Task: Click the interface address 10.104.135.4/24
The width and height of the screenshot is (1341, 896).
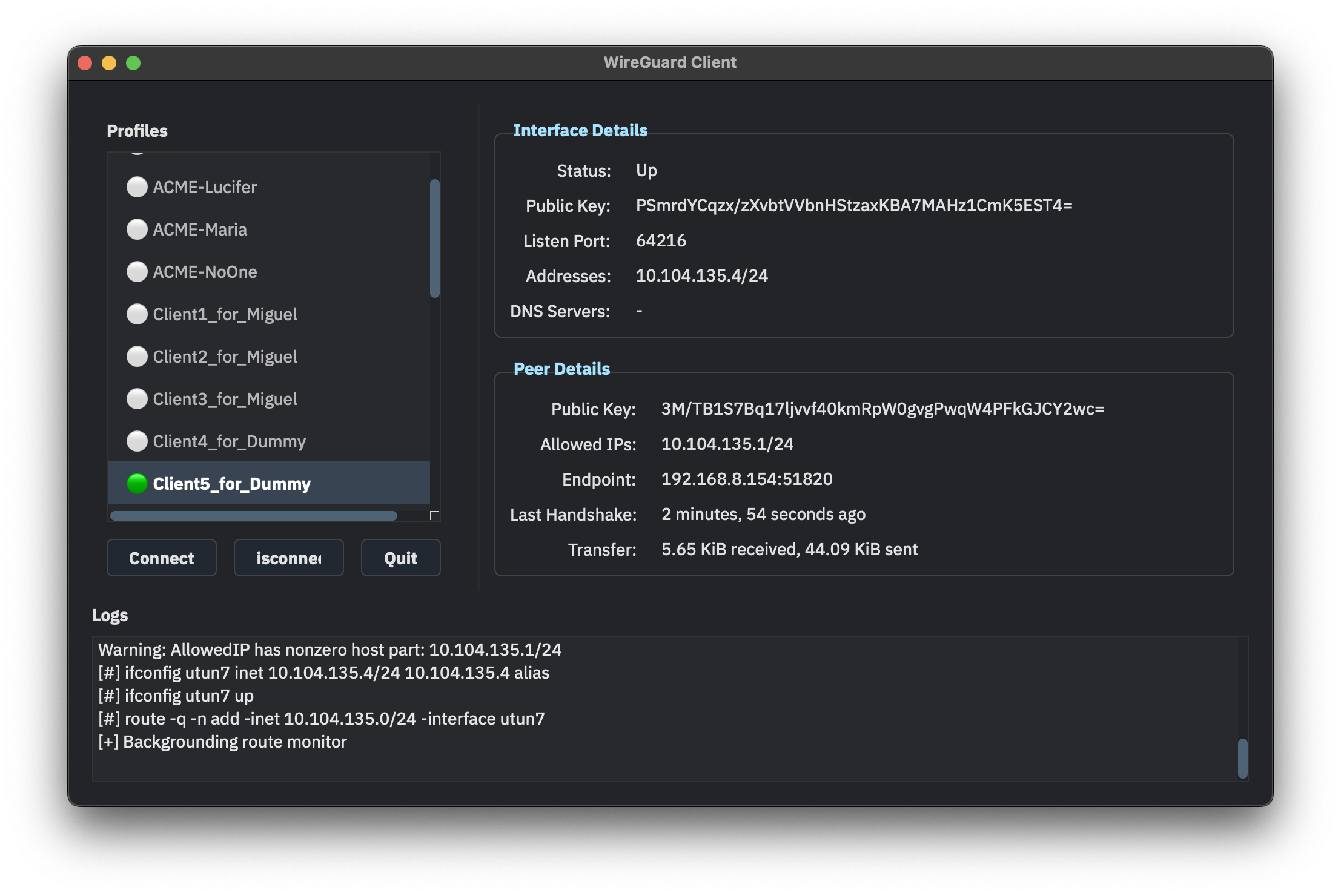Action: click(701, 276)
